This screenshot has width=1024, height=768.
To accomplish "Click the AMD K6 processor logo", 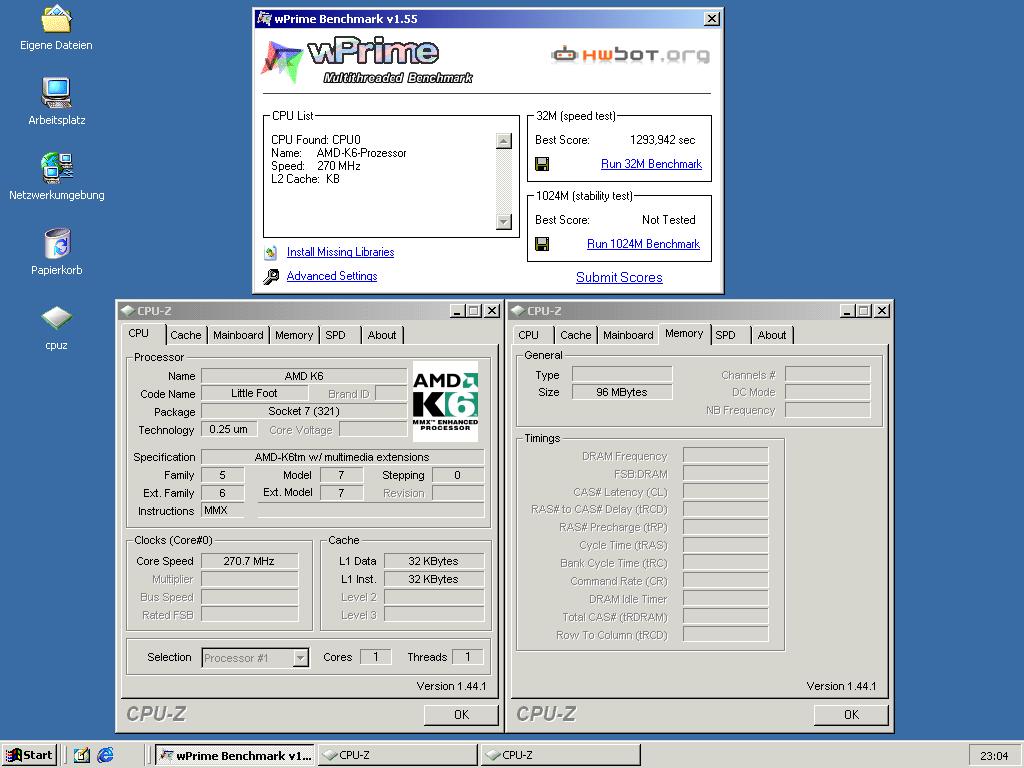I will coord(445,401).
